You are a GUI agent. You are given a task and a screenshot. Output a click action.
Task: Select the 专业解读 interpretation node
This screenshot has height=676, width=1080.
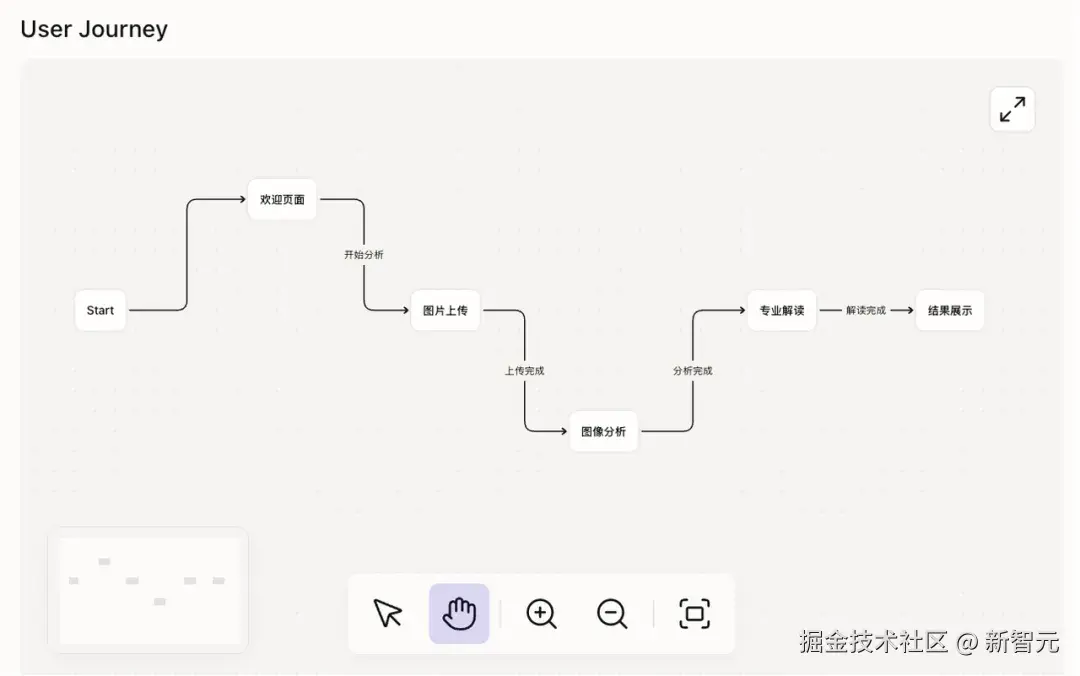pyautogui.click(x=781, y=310)
